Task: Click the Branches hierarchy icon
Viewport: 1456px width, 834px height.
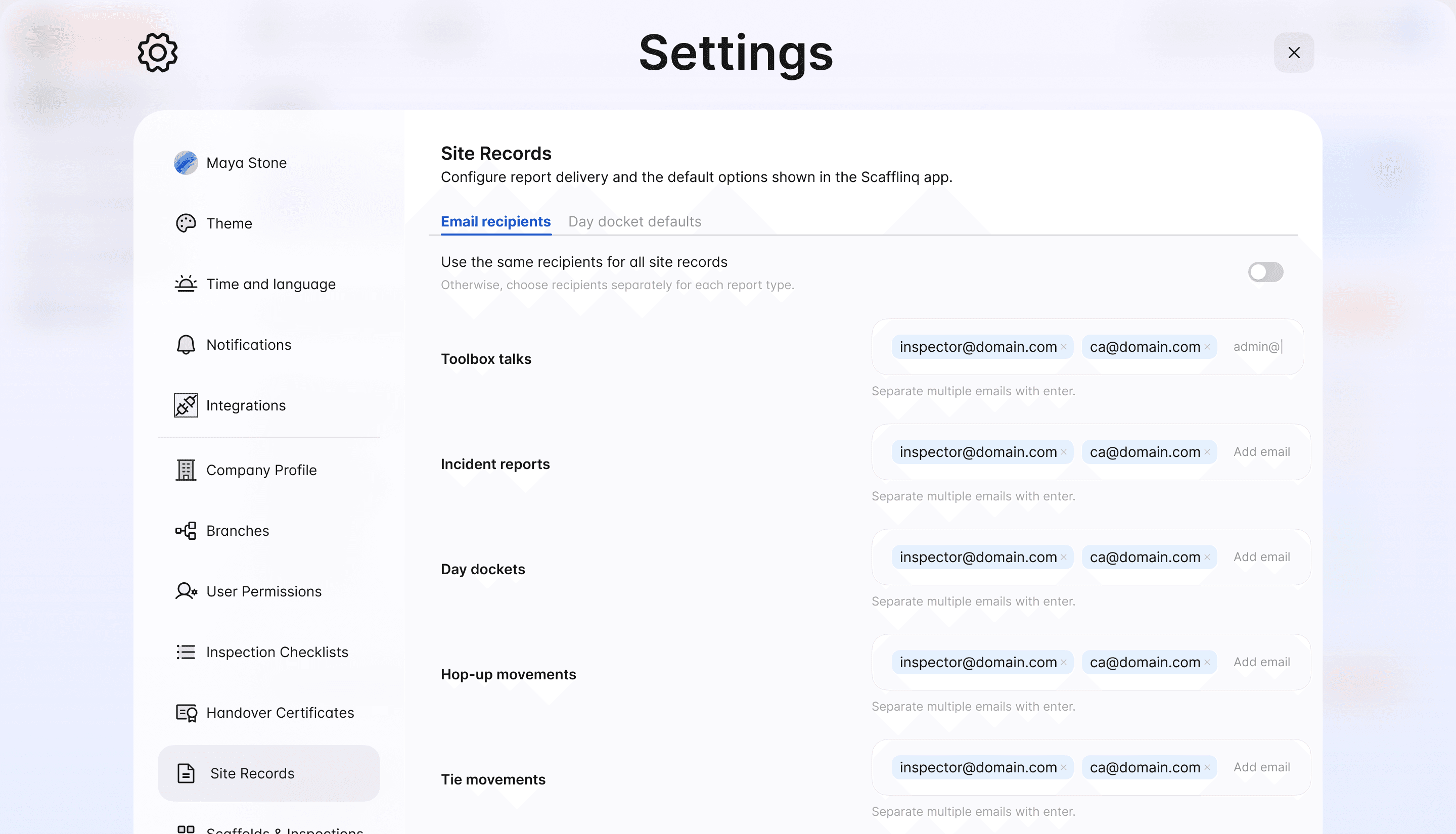Action: click(186, 531)
